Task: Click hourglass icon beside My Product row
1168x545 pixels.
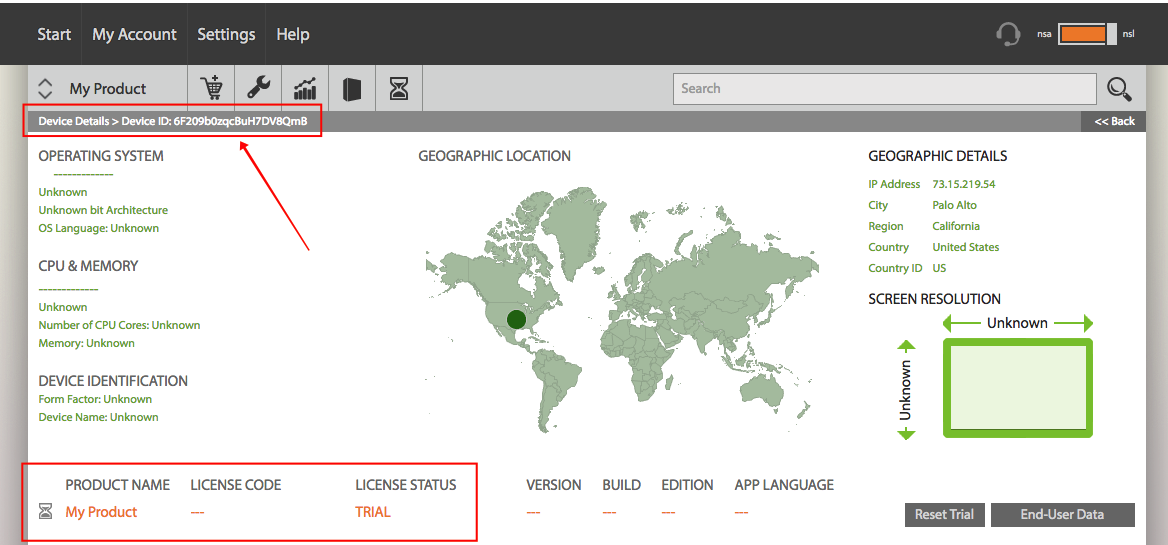Action: [x=45, y=511]
